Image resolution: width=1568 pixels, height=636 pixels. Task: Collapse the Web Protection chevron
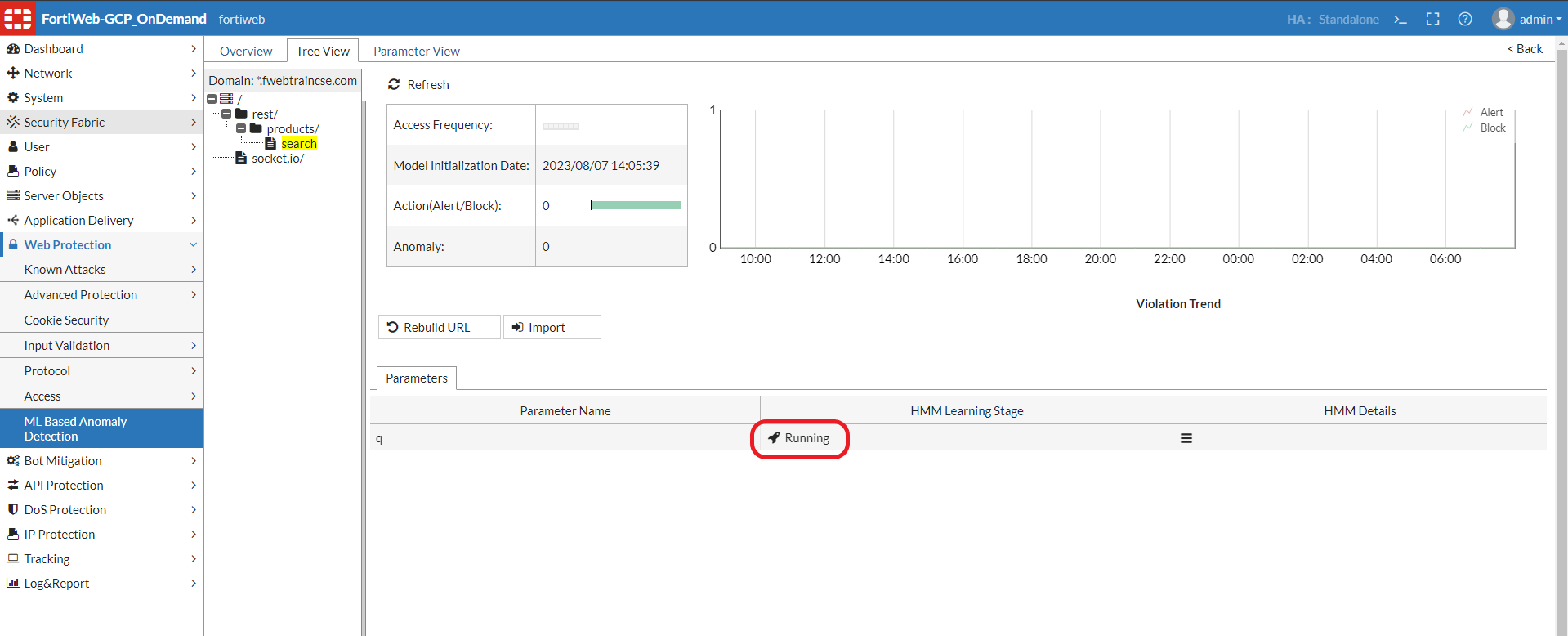pyautogui.click(x=194, y=244)
